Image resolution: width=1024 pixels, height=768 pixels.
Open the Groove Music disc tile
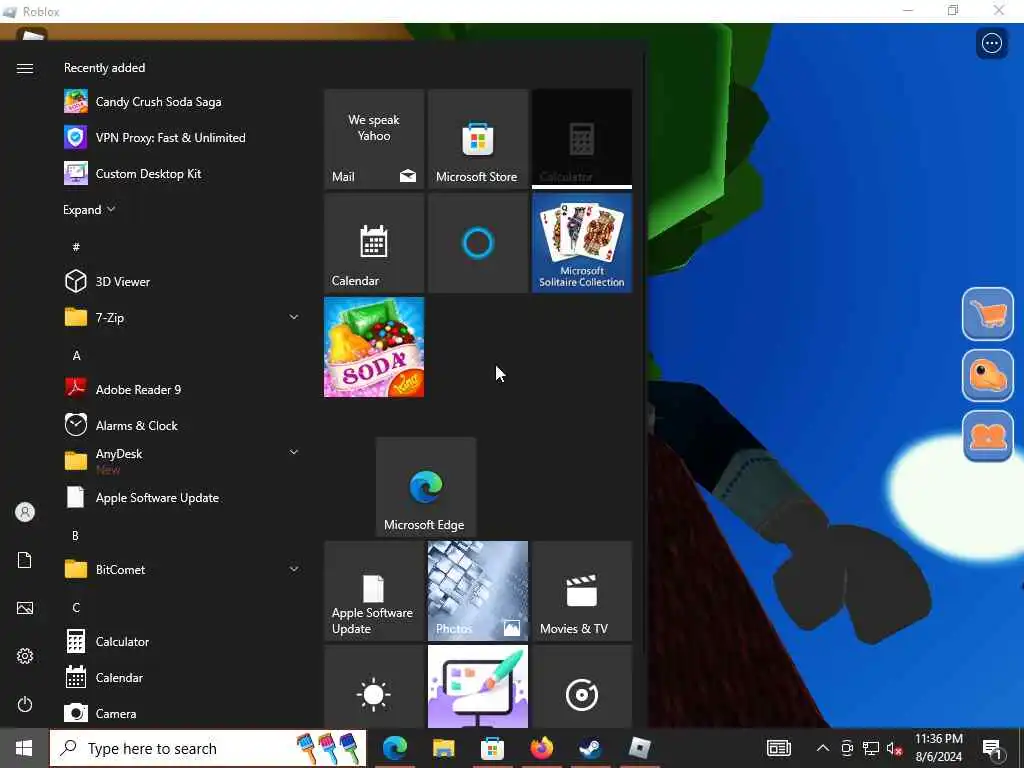coord(582,686)
